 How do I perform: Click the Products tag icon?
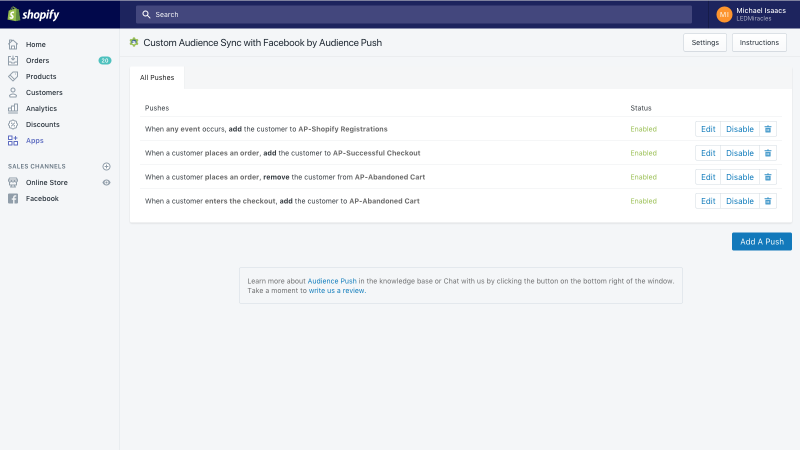click(13, 77)
